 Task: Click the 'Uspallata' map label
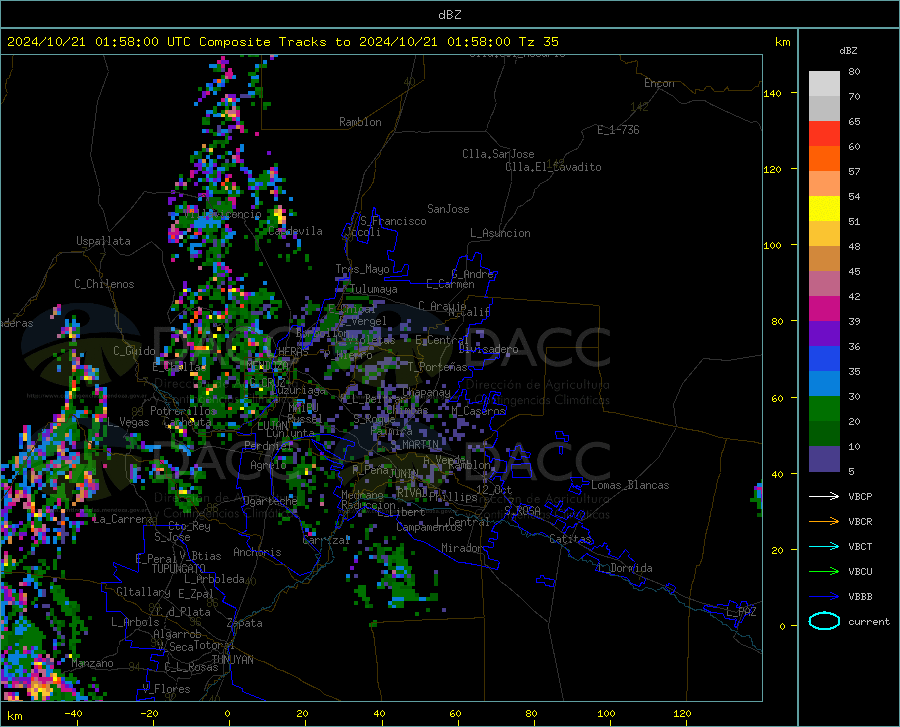(103, 241)
